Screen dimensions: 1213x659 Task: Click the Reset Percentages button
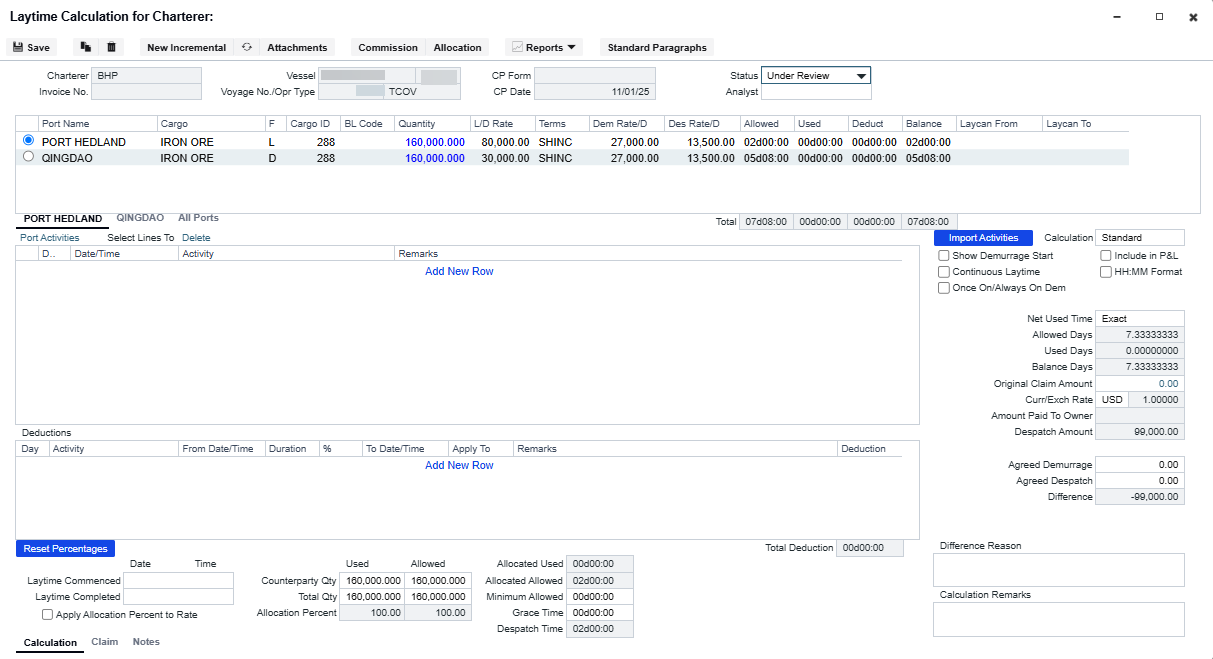point(66,549)
